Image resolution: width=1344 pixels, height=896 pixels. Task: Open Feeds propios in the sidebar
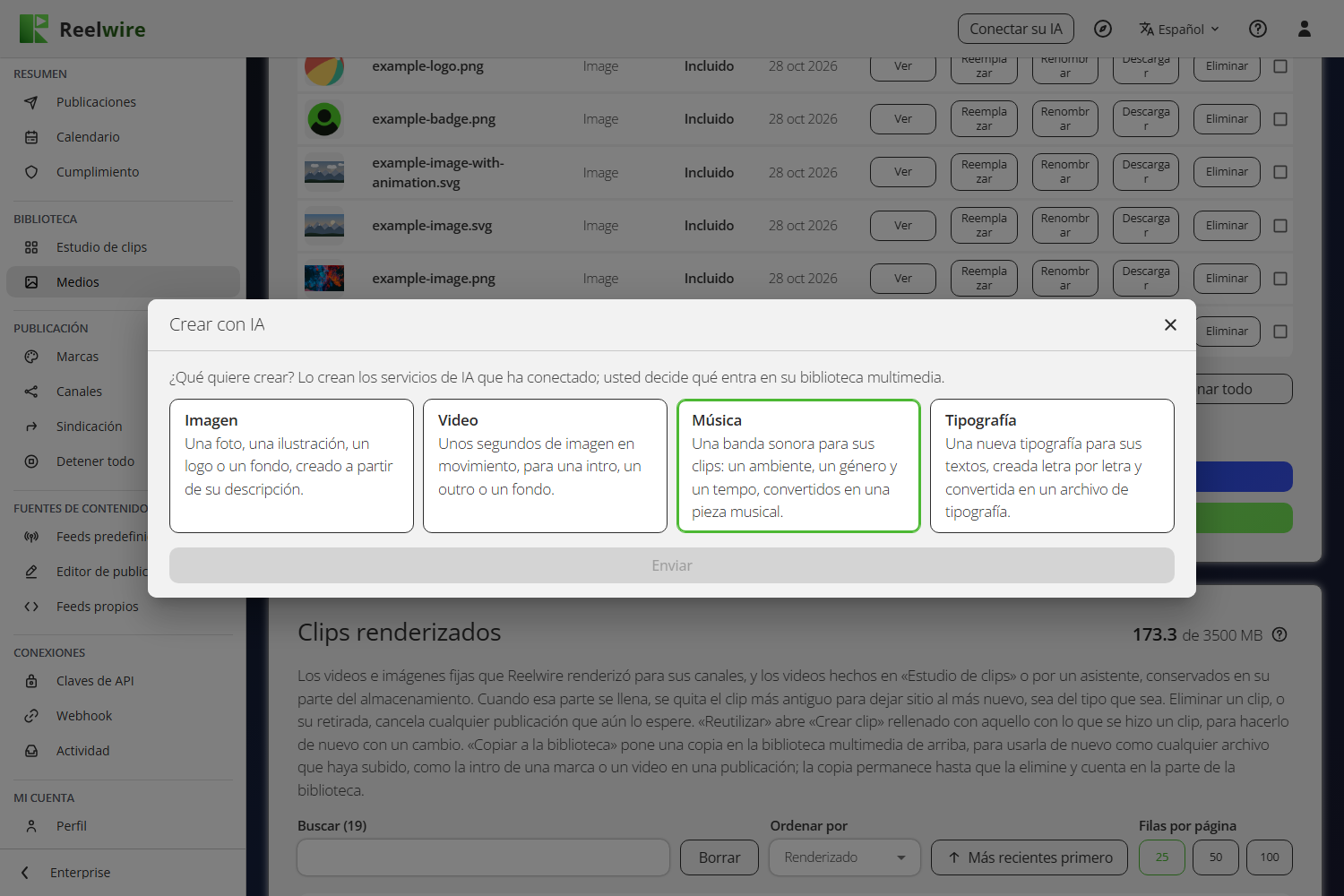[x=123, y=607]
